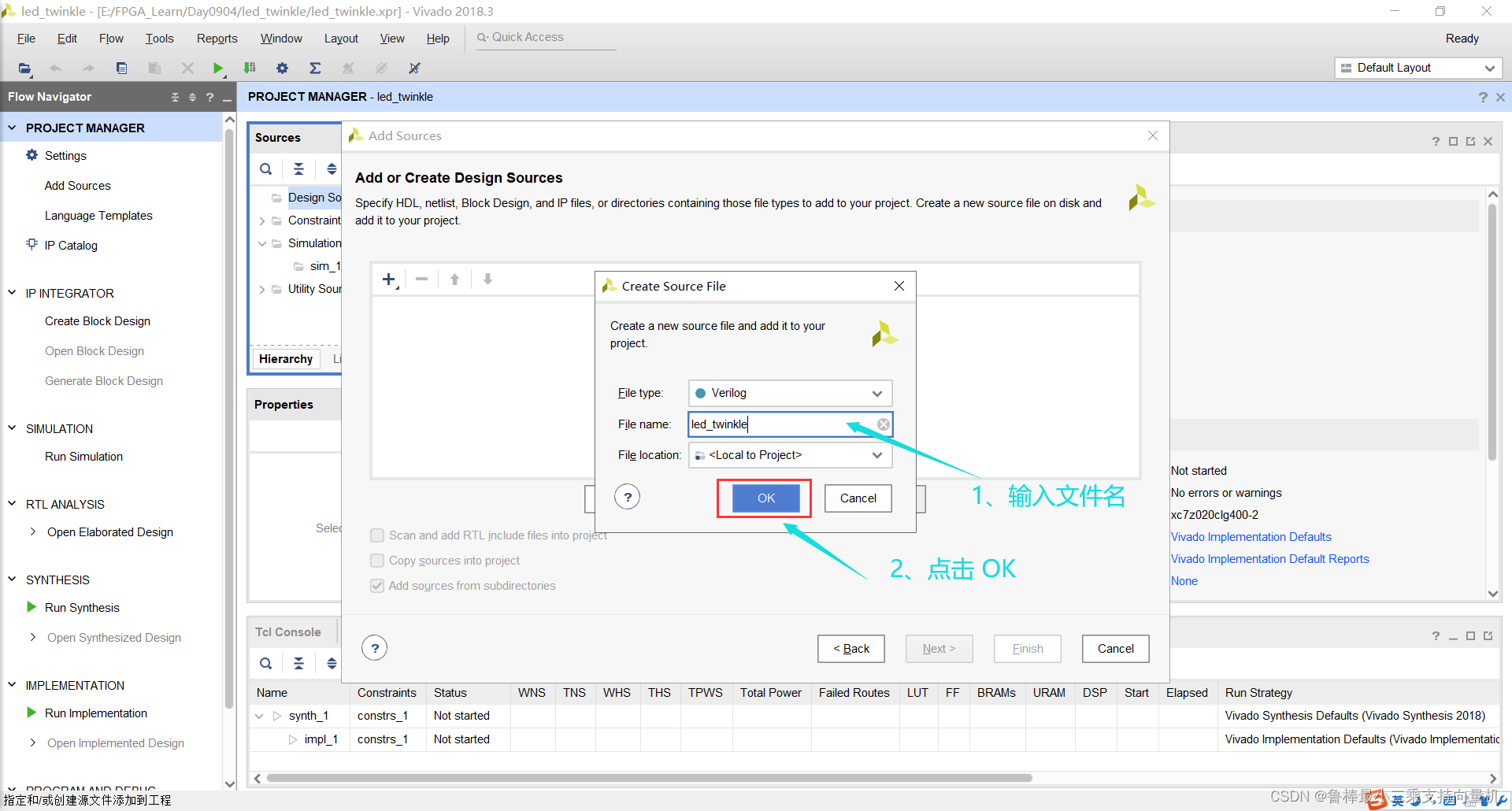Collapse the SIMULATION section

[12, 428]
